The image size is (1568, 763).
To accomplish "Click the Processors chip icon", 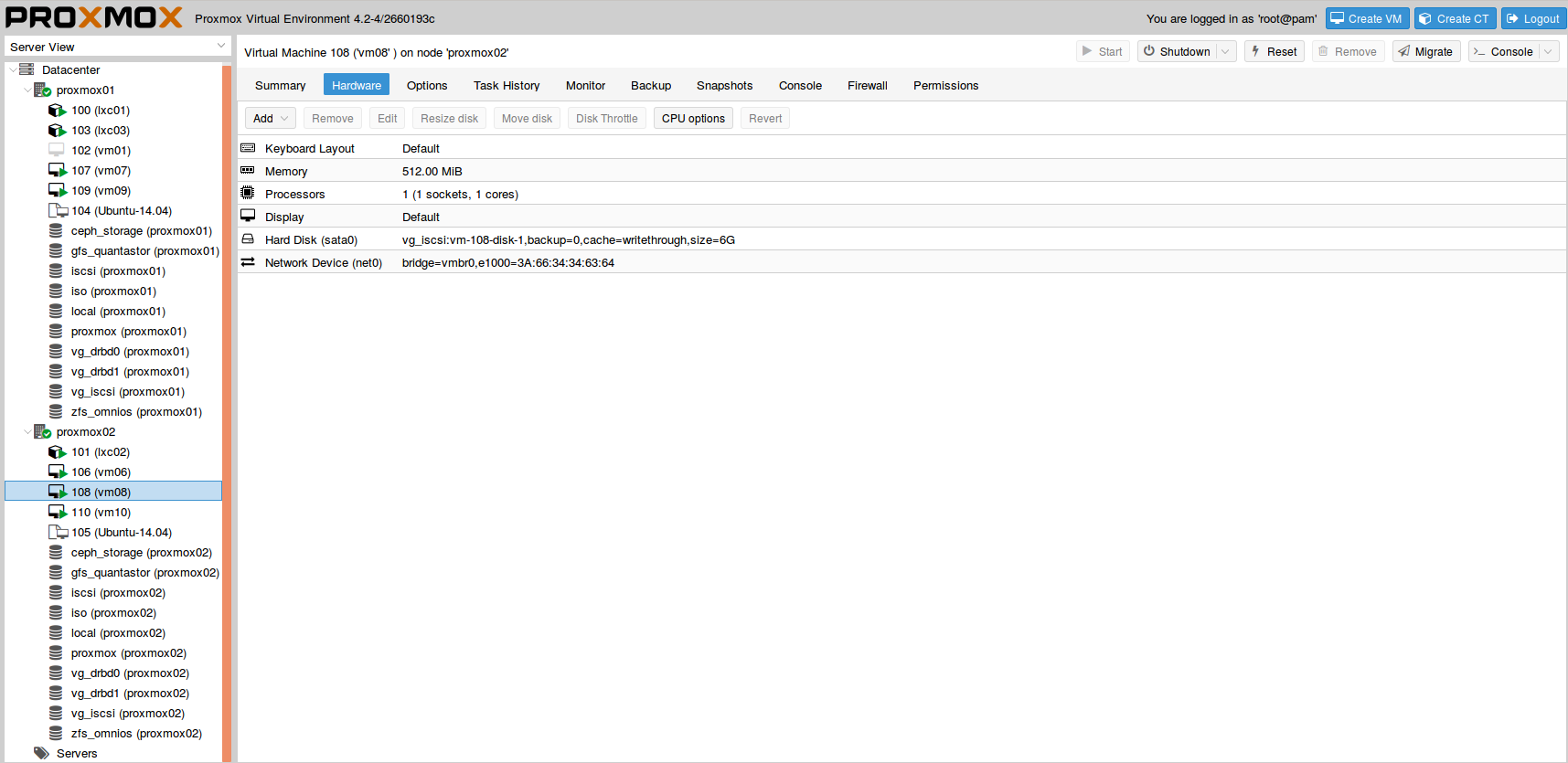I will [x=248, y=194].
